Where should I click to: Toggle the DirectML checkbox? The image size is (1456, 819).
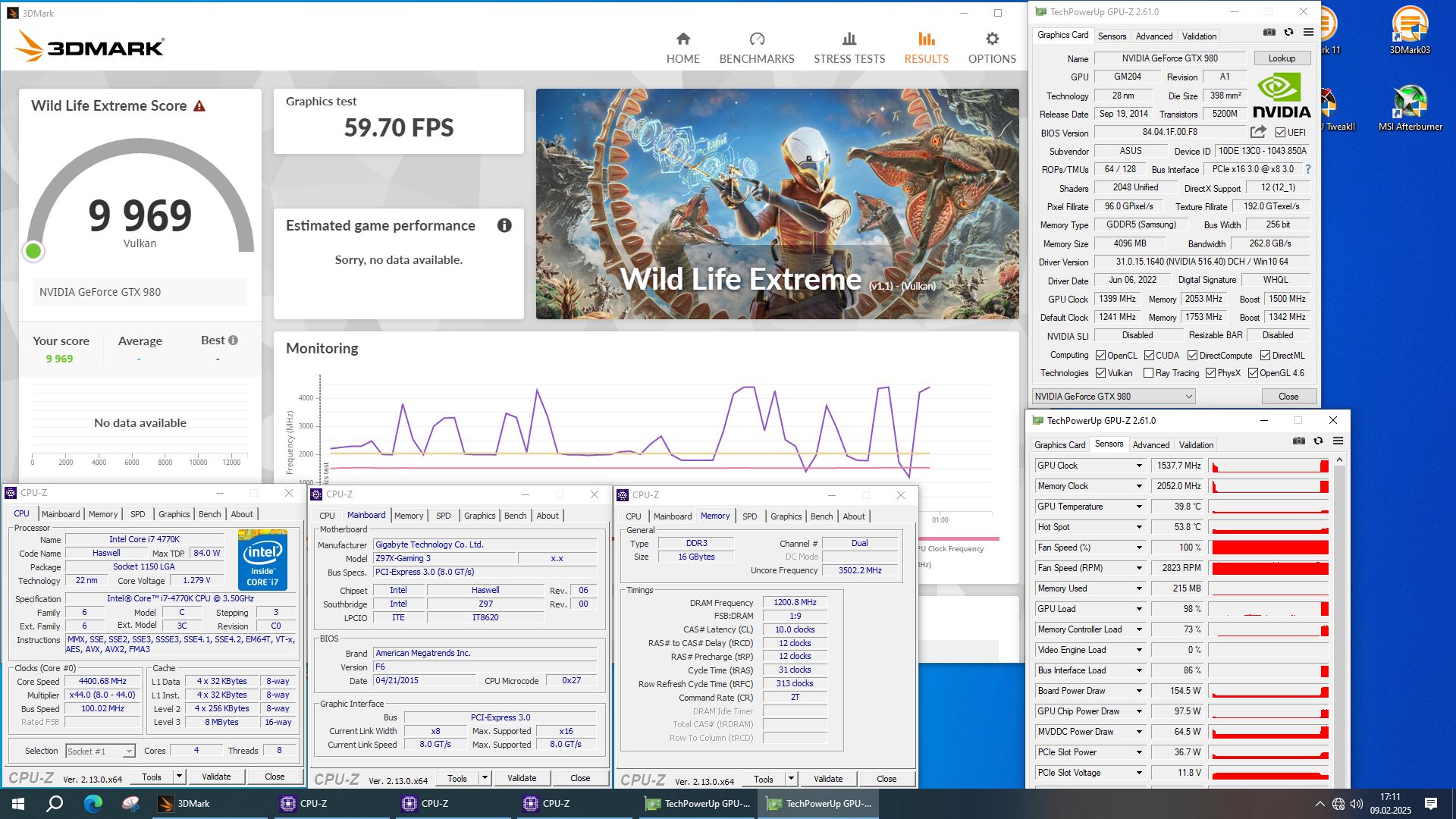[x=1265, y=356]
